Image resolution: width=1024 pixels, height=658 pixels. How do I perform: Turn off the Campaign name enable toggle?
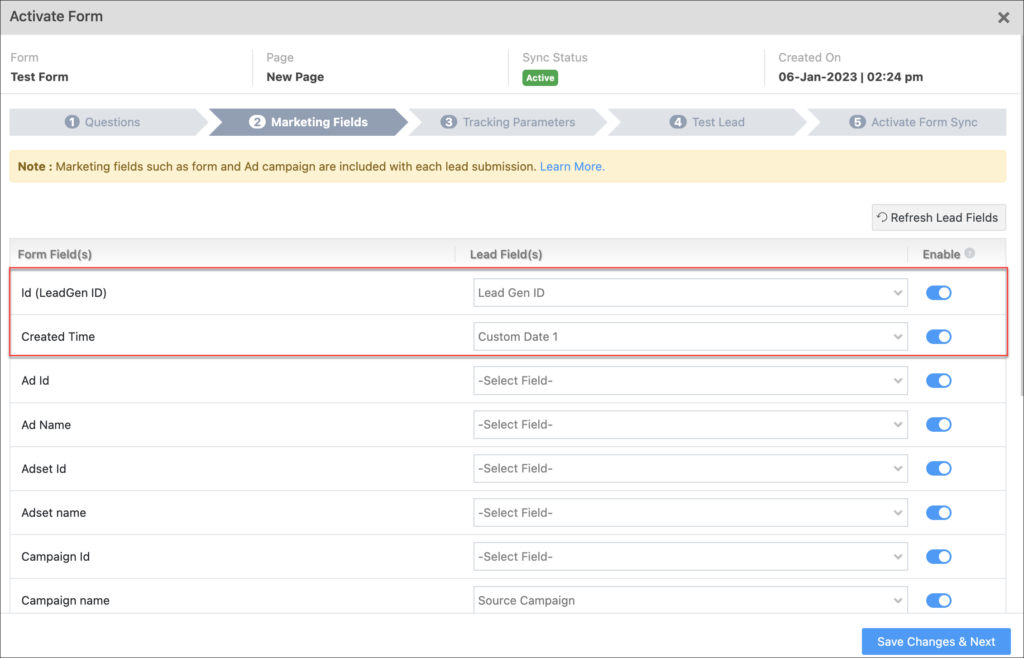tap(938, 600)
